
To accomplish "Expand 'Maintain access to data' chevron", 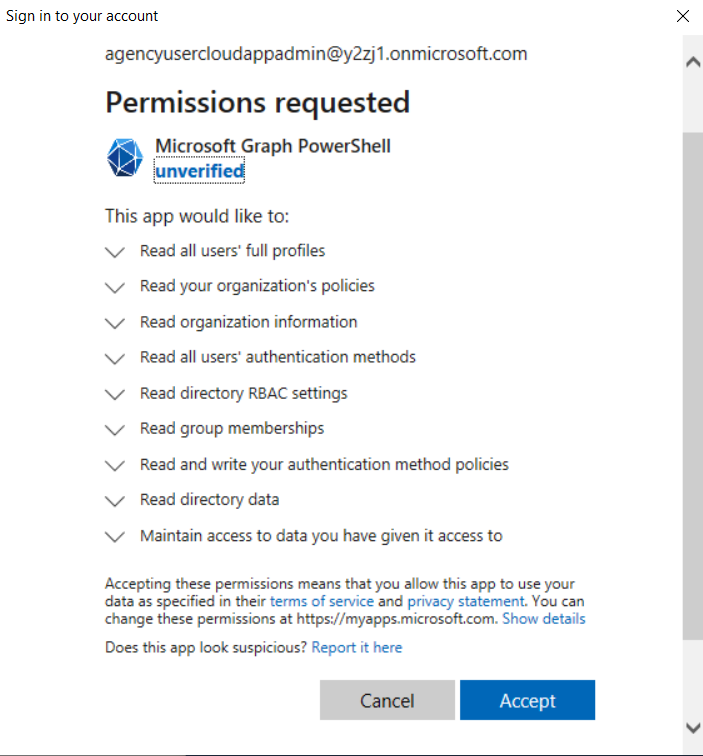I will pos(115,537).
